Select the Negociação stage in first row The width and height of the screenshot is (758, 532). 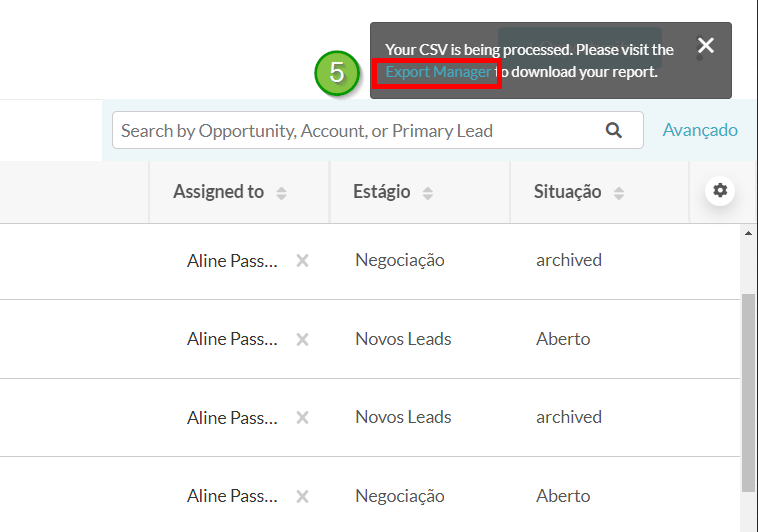(400, 260)
